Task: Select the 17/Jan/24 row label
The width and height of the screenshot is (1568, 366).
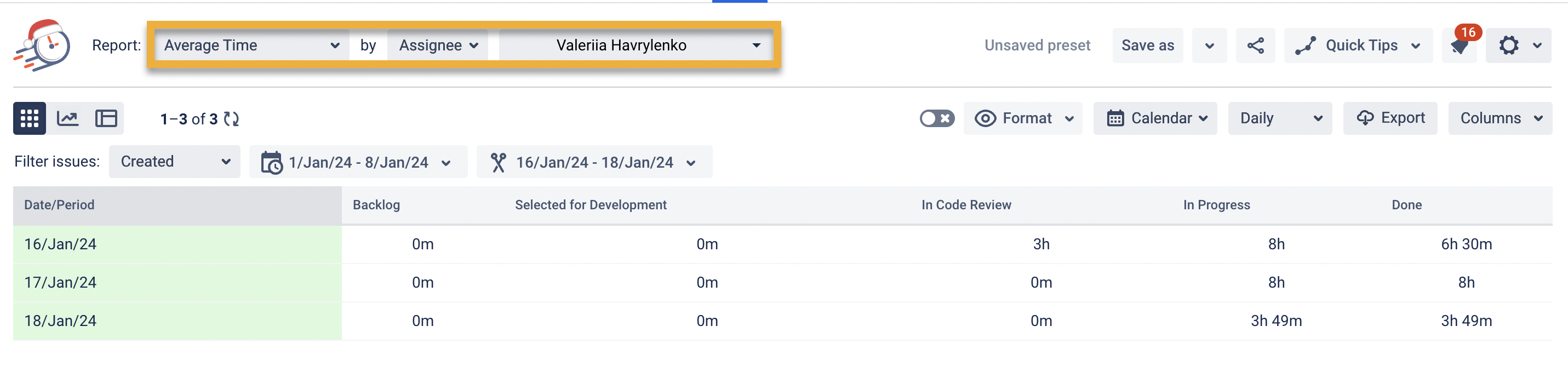Action: pyautogui.click(x=60, y=283)
